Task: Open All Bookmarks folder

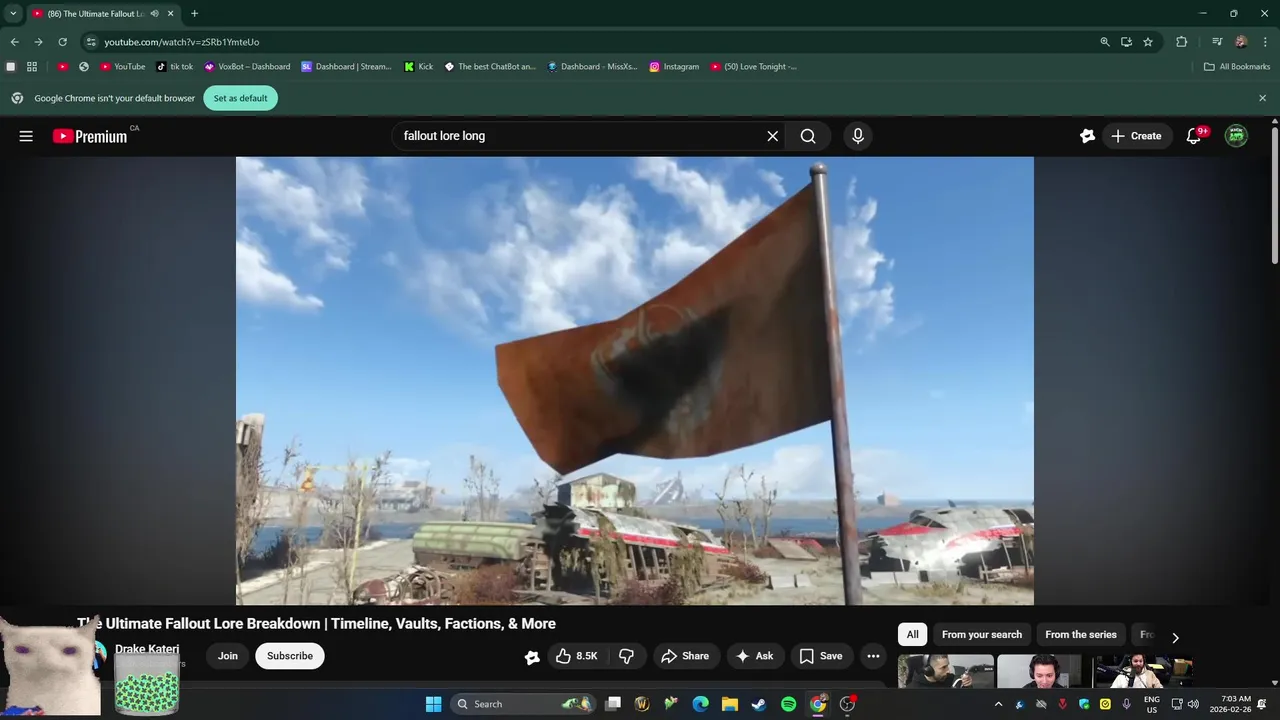Action: pyautogui.click(x=1237, y=67)
